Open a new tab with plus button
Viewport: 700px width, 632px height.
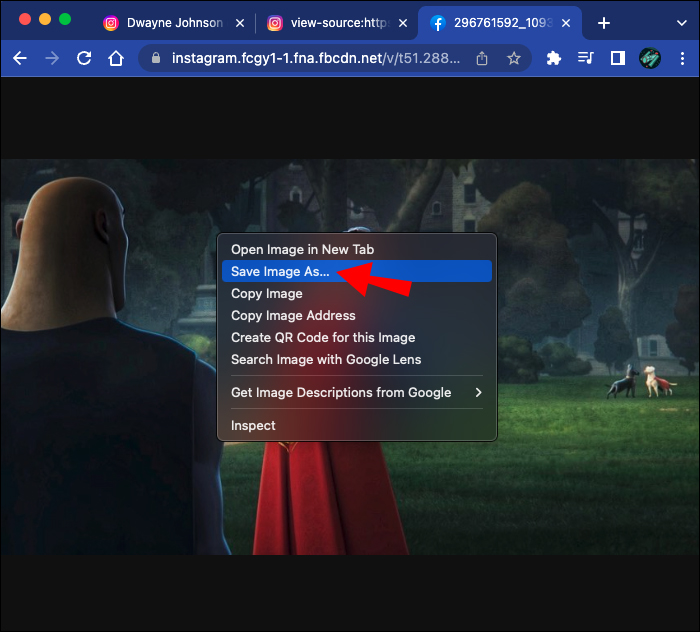pos(604,23)
